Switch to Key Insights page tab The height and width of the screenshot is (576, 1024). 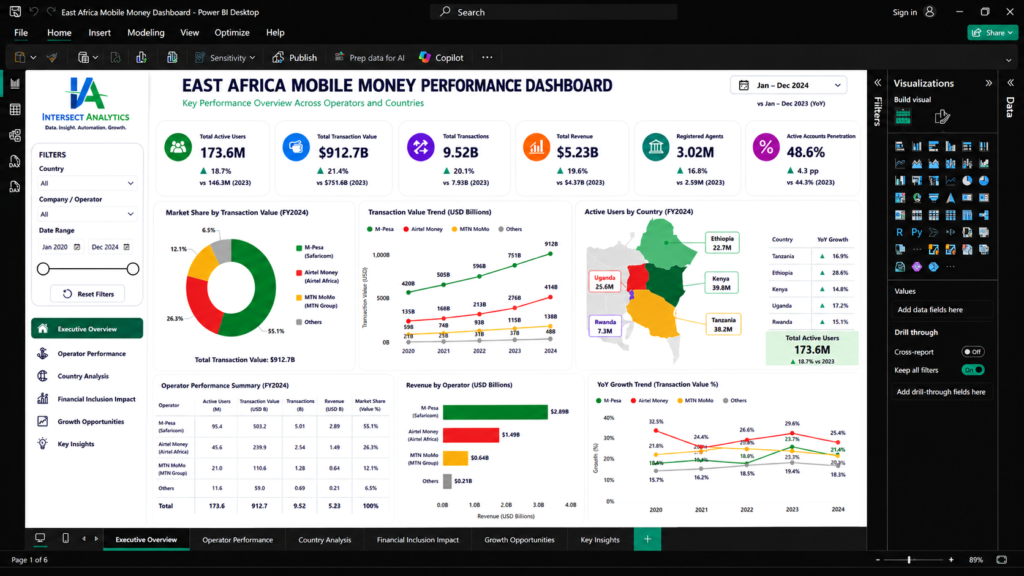600,539
